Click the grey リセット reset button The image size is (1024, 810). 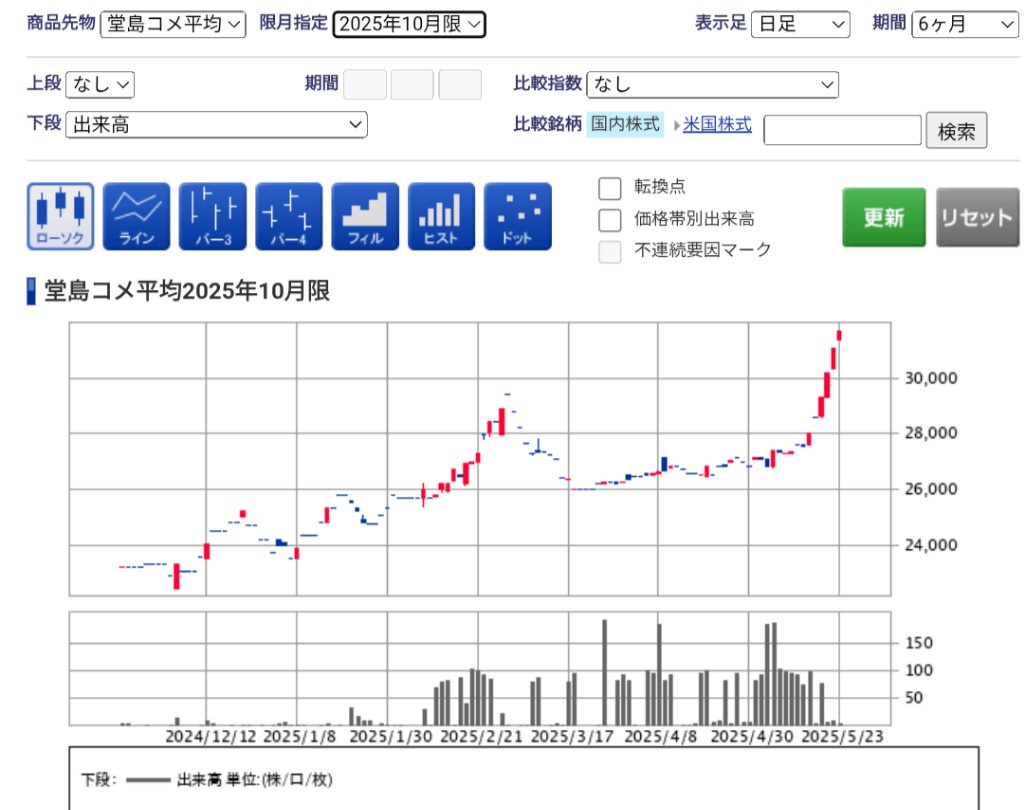click(977, 218)
